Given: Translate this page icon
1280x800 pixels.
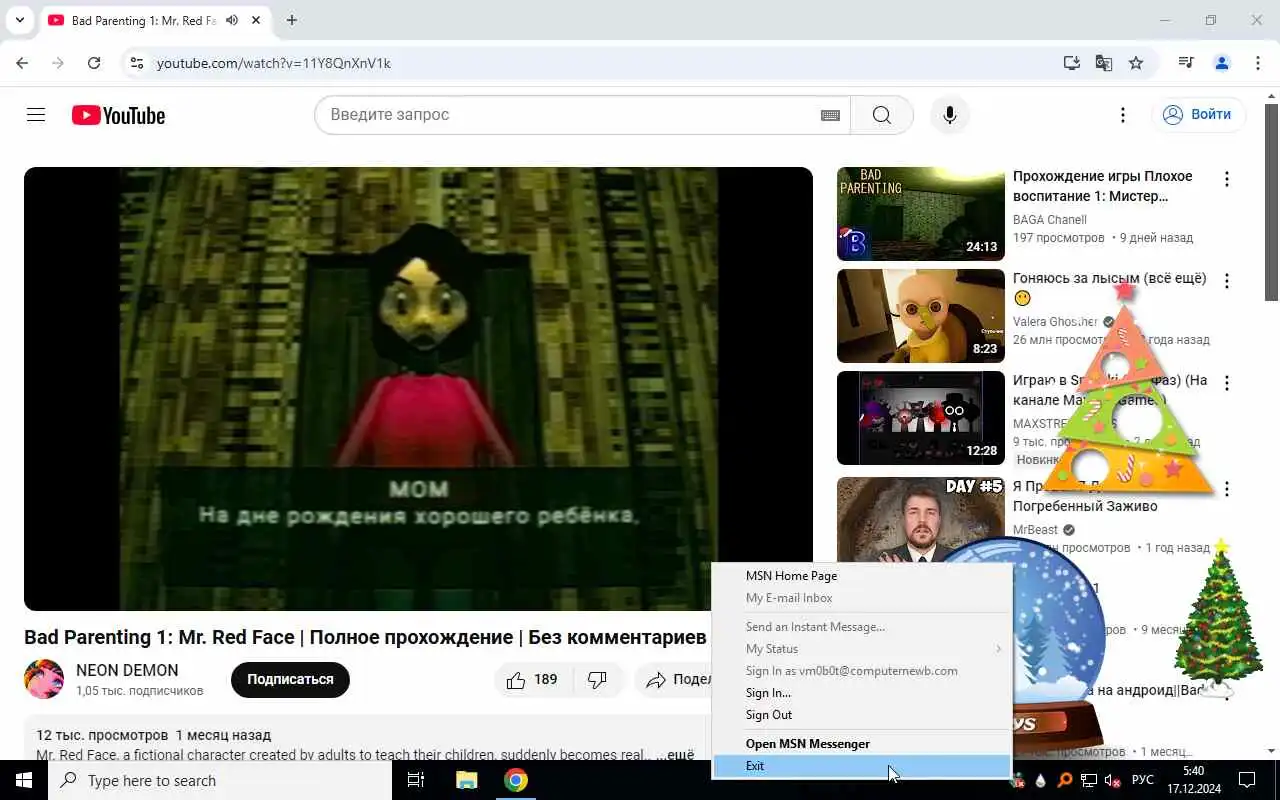Looking at the screenshot, I should click(1104, 63).
